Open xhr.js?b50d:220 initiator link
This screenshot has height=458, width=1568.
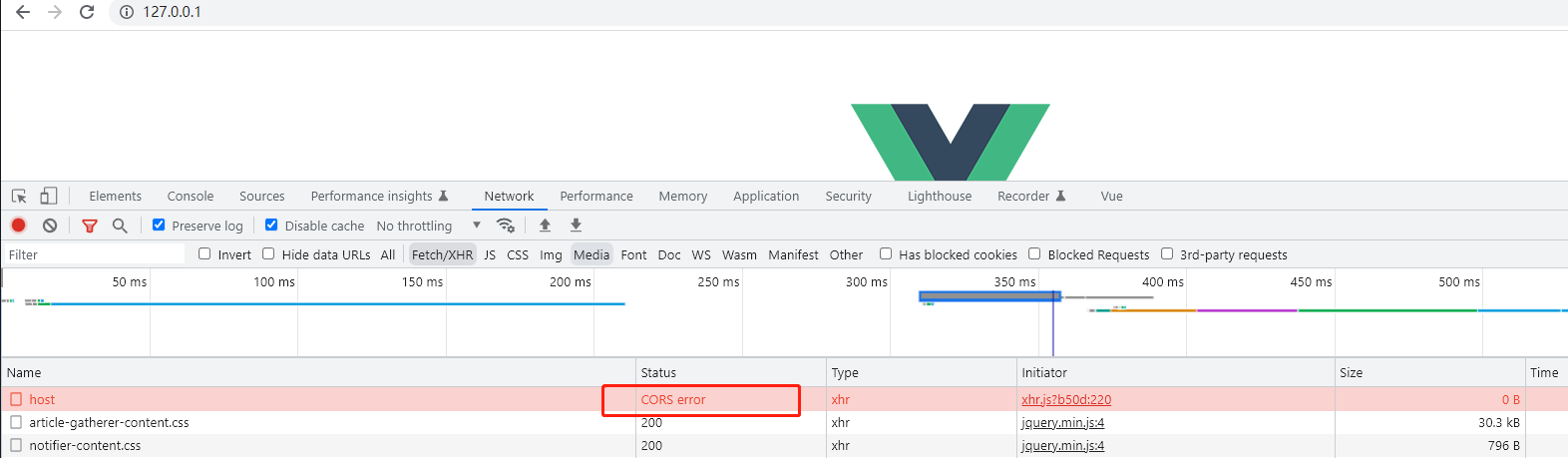coord(1066,399)
